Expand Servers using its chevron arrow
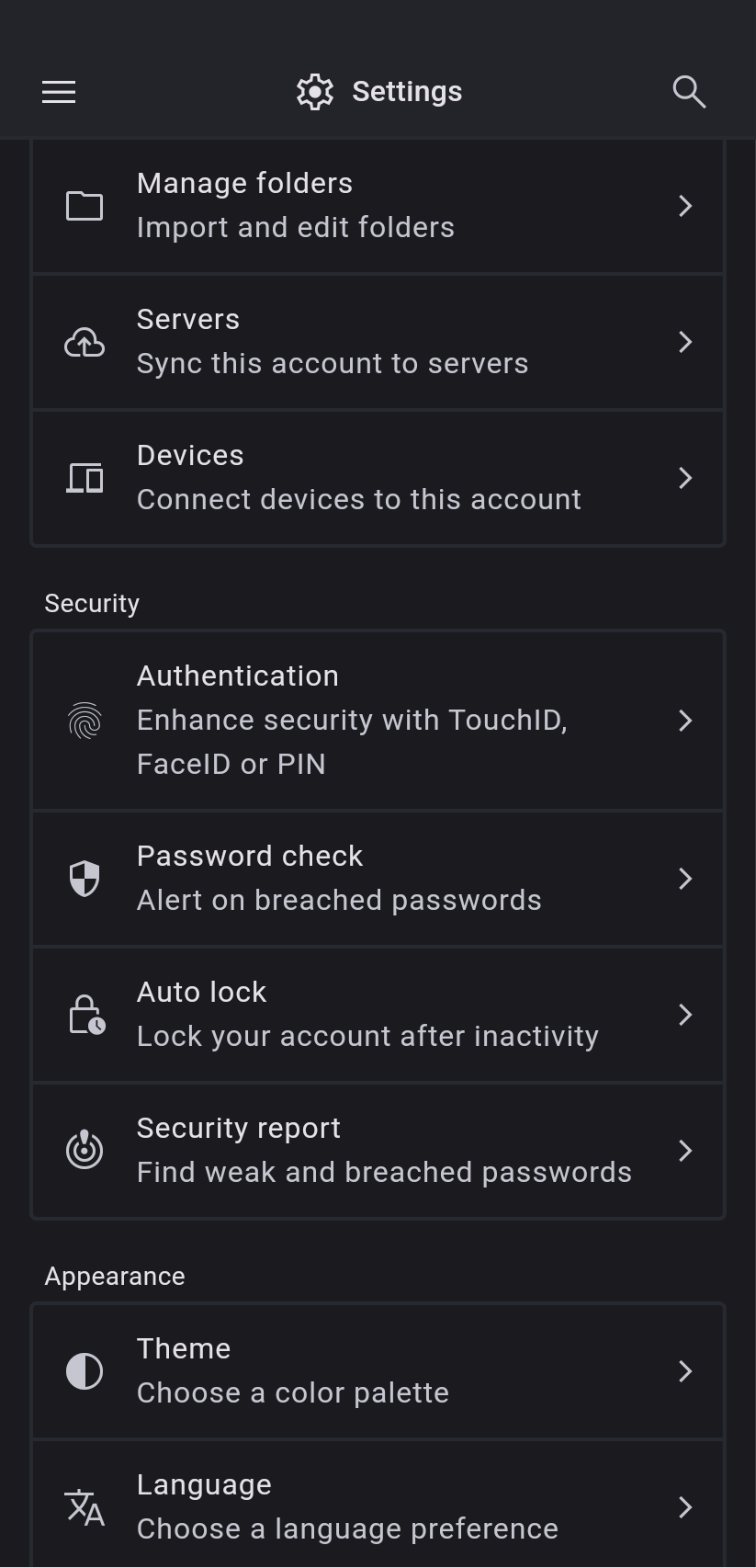The image size is (756, 1568). point(685,342)
